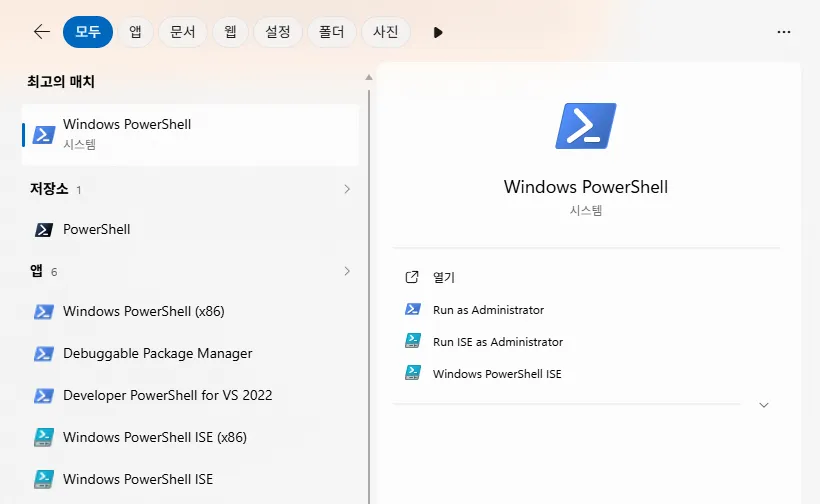Switch to the 웹 filter tab
820x504 pixels.
click(230, 32)
